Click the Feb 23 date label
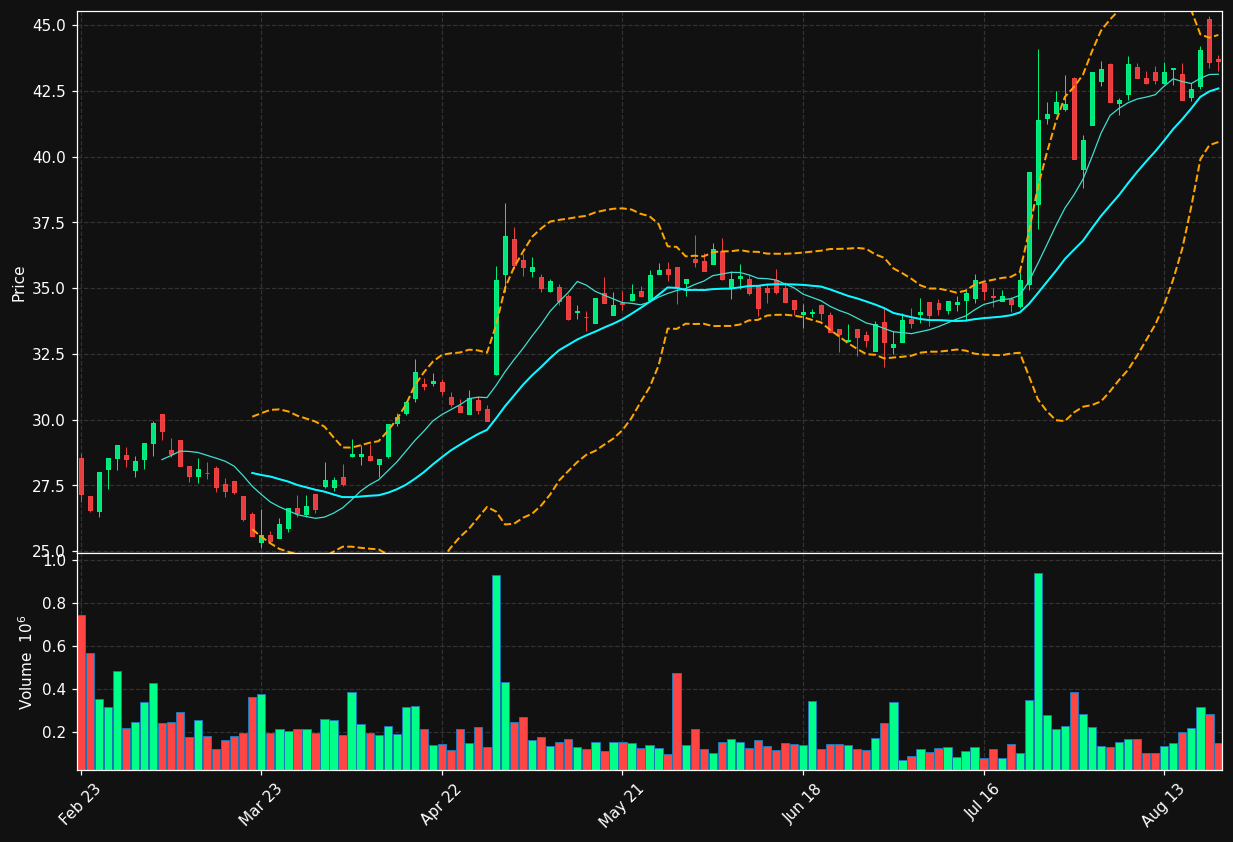Viewport: 1233px width, 842px height. click(80, 805)
